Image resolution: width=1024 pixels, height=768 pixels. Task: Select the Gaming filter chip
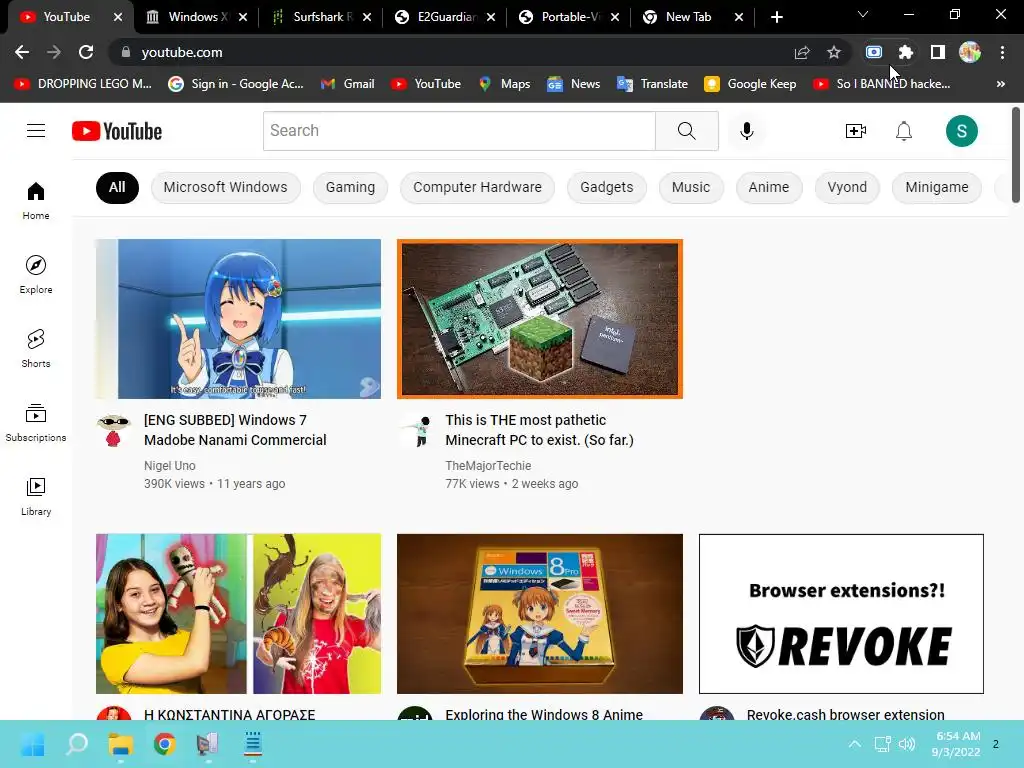[x=350, y=187]
